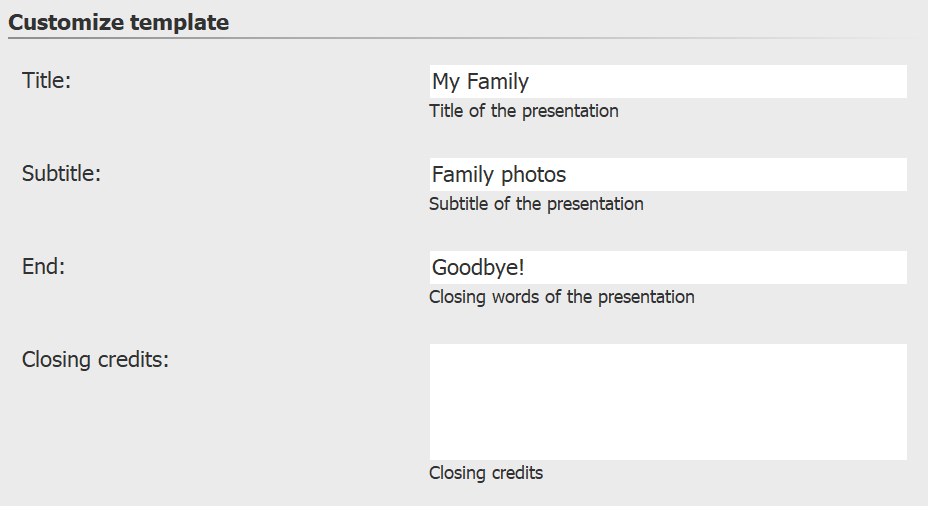
Task: Click the "Closing credits" hint below the text area
Action: (486, 473)
